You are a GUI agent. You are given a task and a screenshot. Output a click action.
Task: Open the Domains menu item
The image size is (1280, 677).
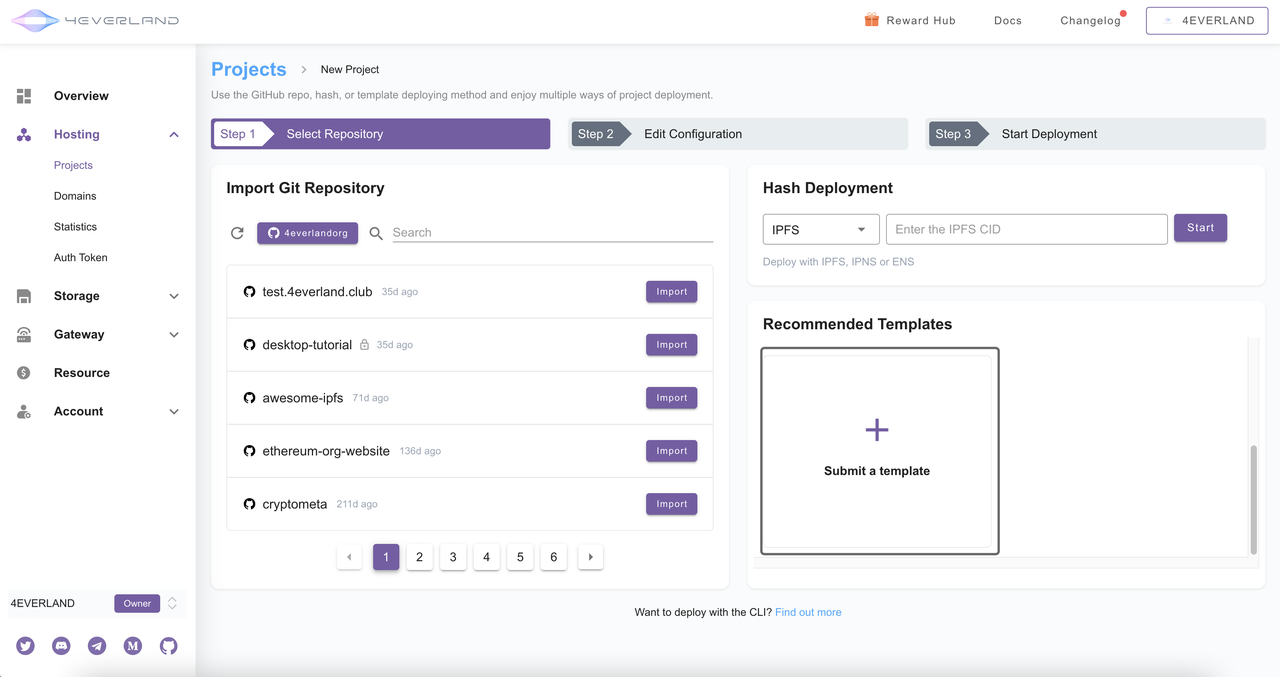(x=75, y=196)
